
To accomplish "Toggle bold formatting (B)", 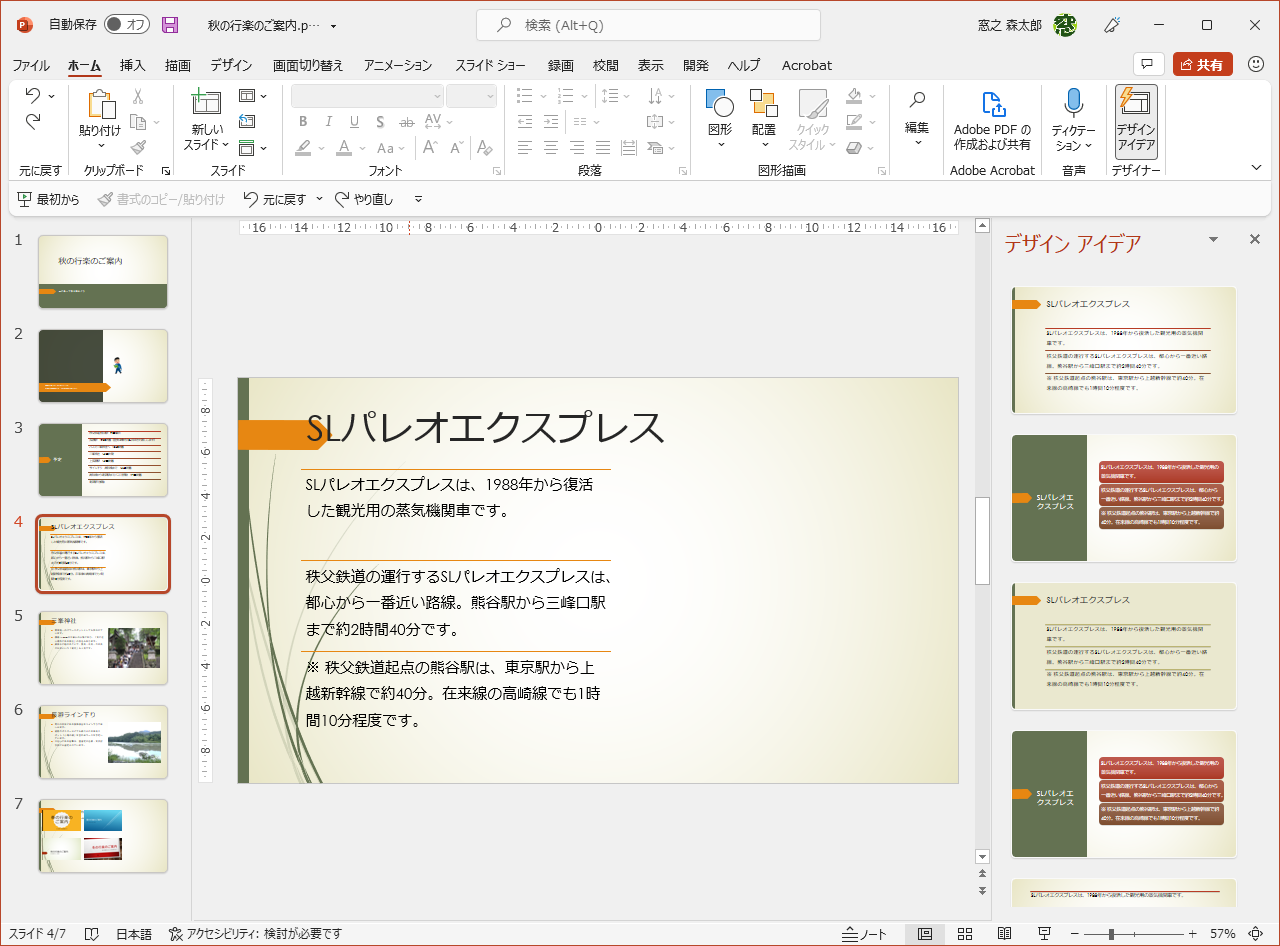I will [x=303, y=121].
